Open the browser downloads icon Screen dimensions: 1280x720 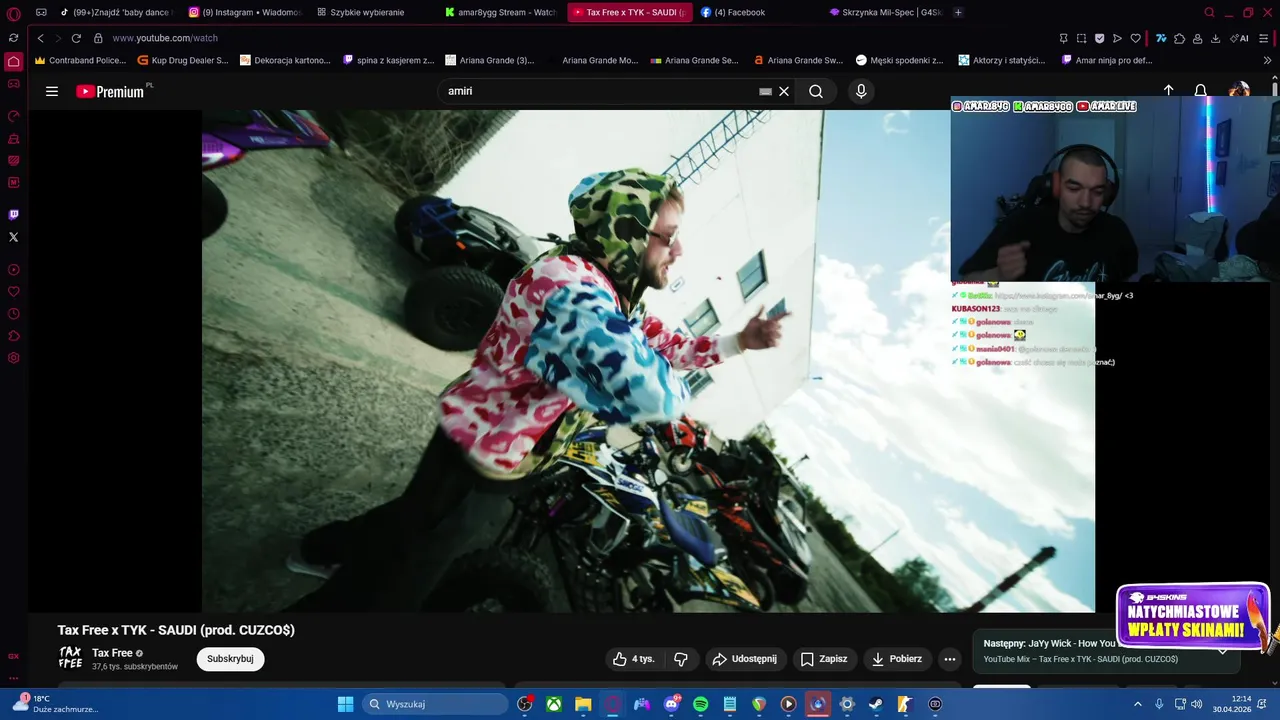1215,38
